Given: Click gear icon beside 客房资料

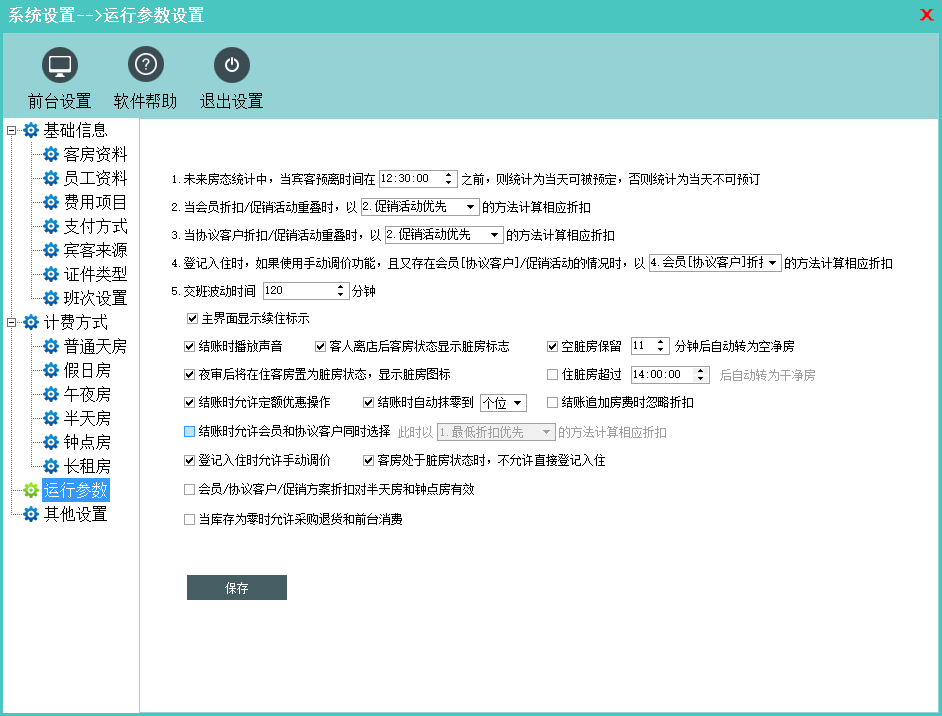Looking at the screenshot, I should (51, 155).
